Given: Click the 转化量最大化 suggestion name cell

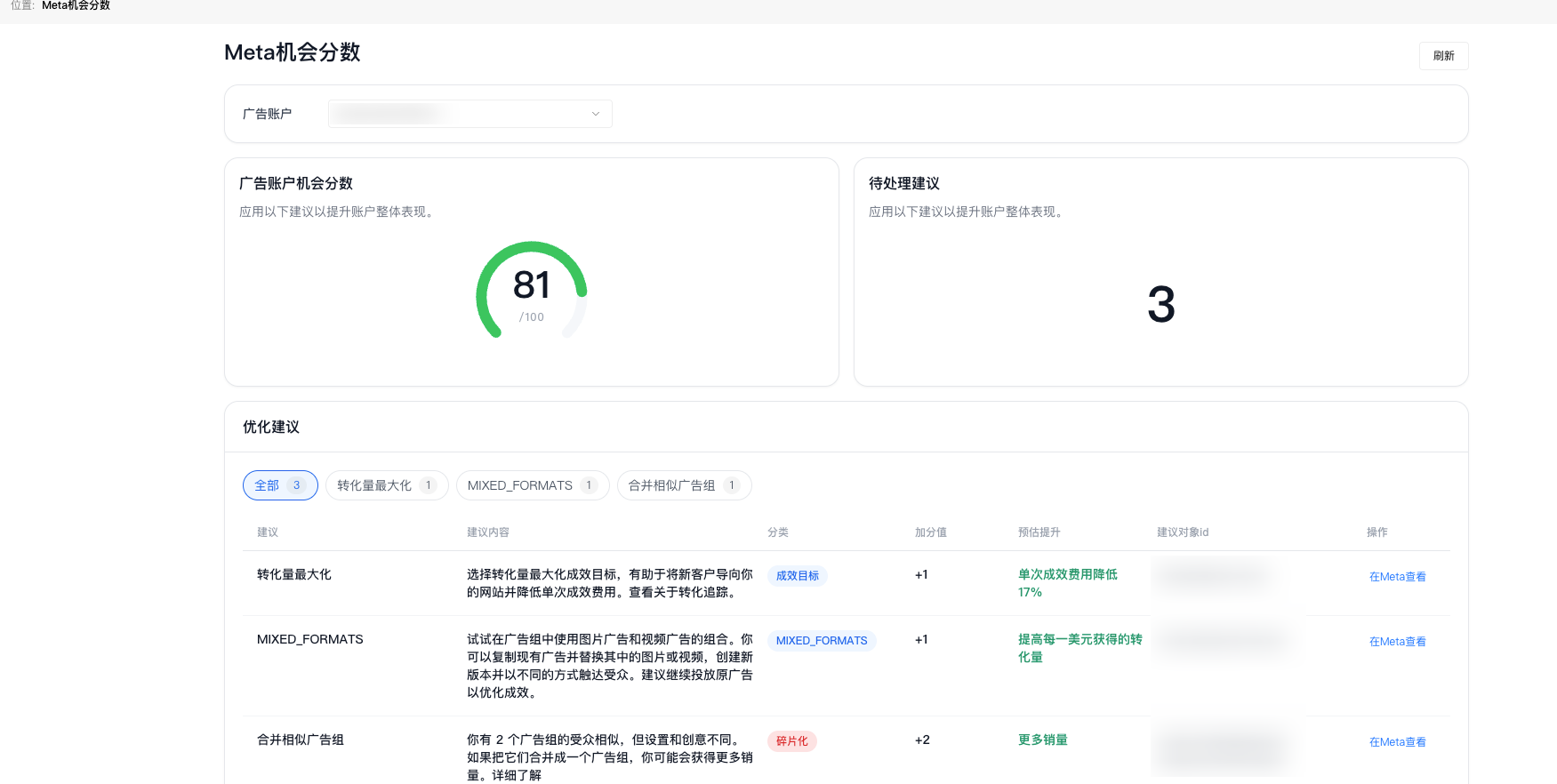Looking at the screenshot, I should point(294,574).
